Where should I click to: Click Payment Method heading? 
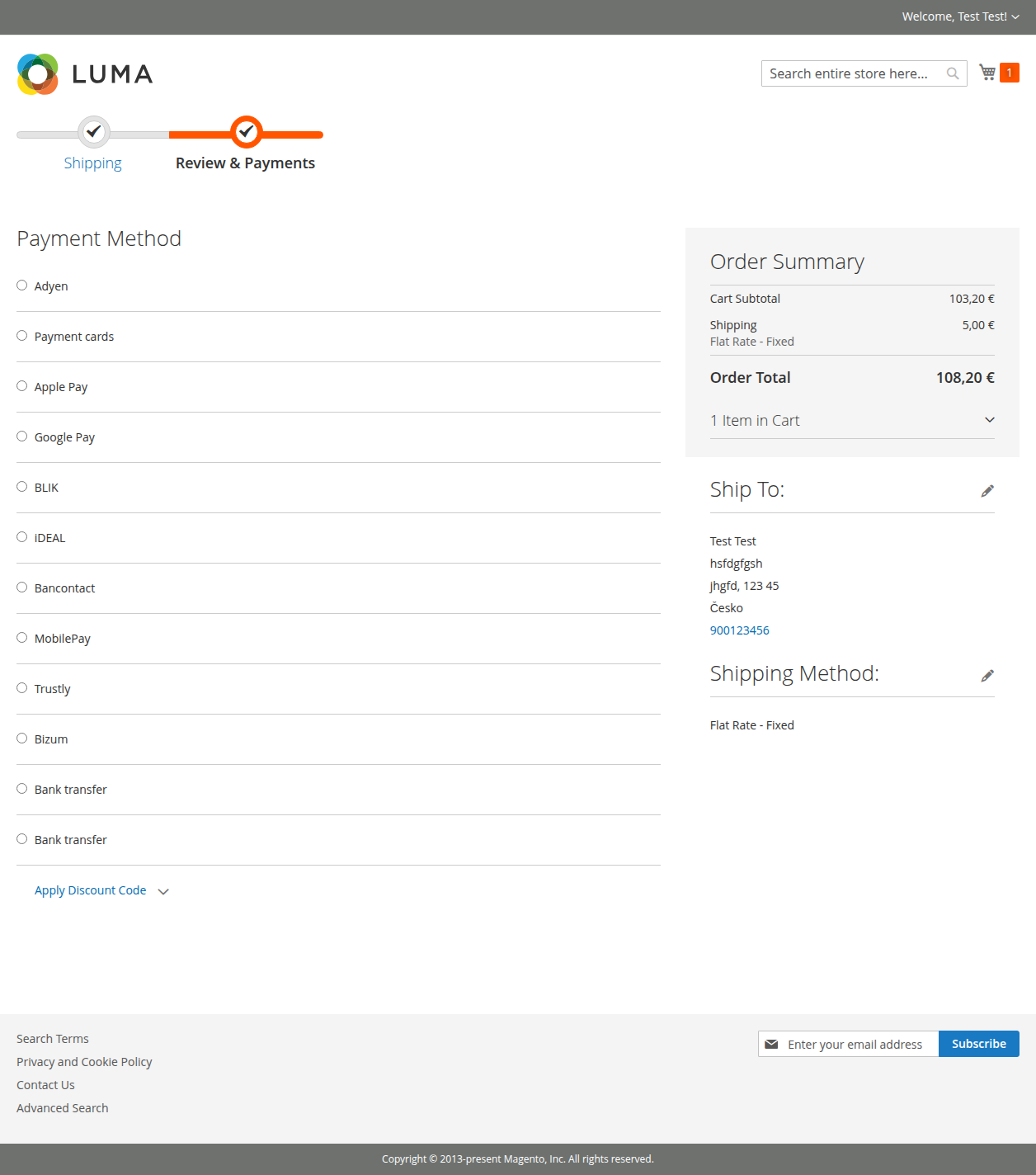click(x=99, y=238)
